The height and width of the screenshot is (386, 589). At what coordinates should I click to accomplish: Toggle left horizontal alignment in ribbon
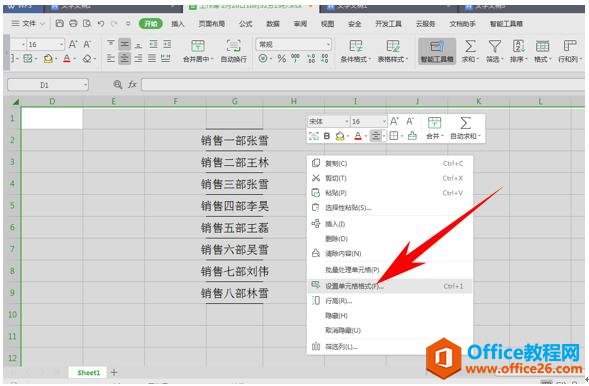click(x=111, y=58)
